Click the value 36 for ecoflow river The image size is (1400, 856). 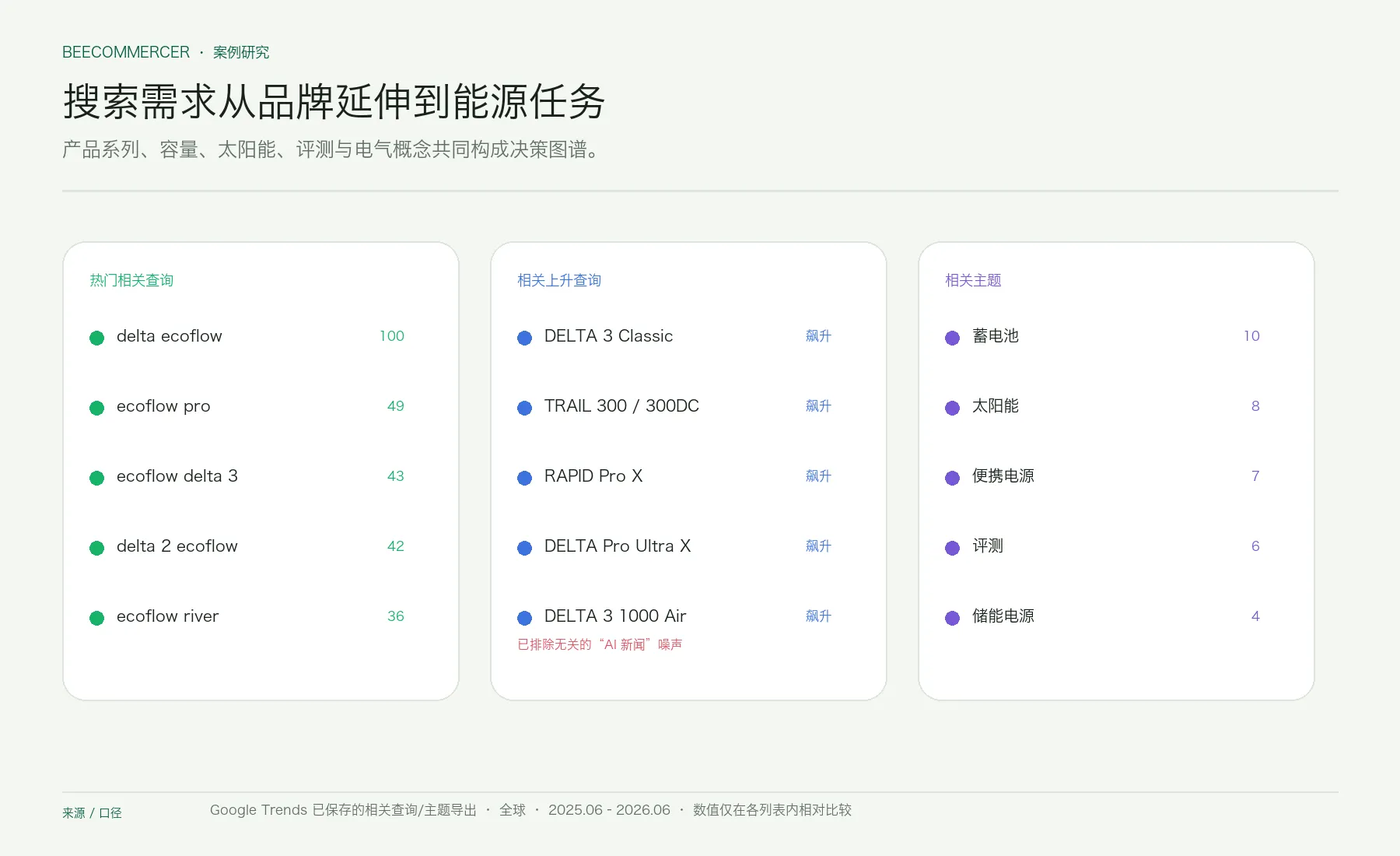point(396,616)
